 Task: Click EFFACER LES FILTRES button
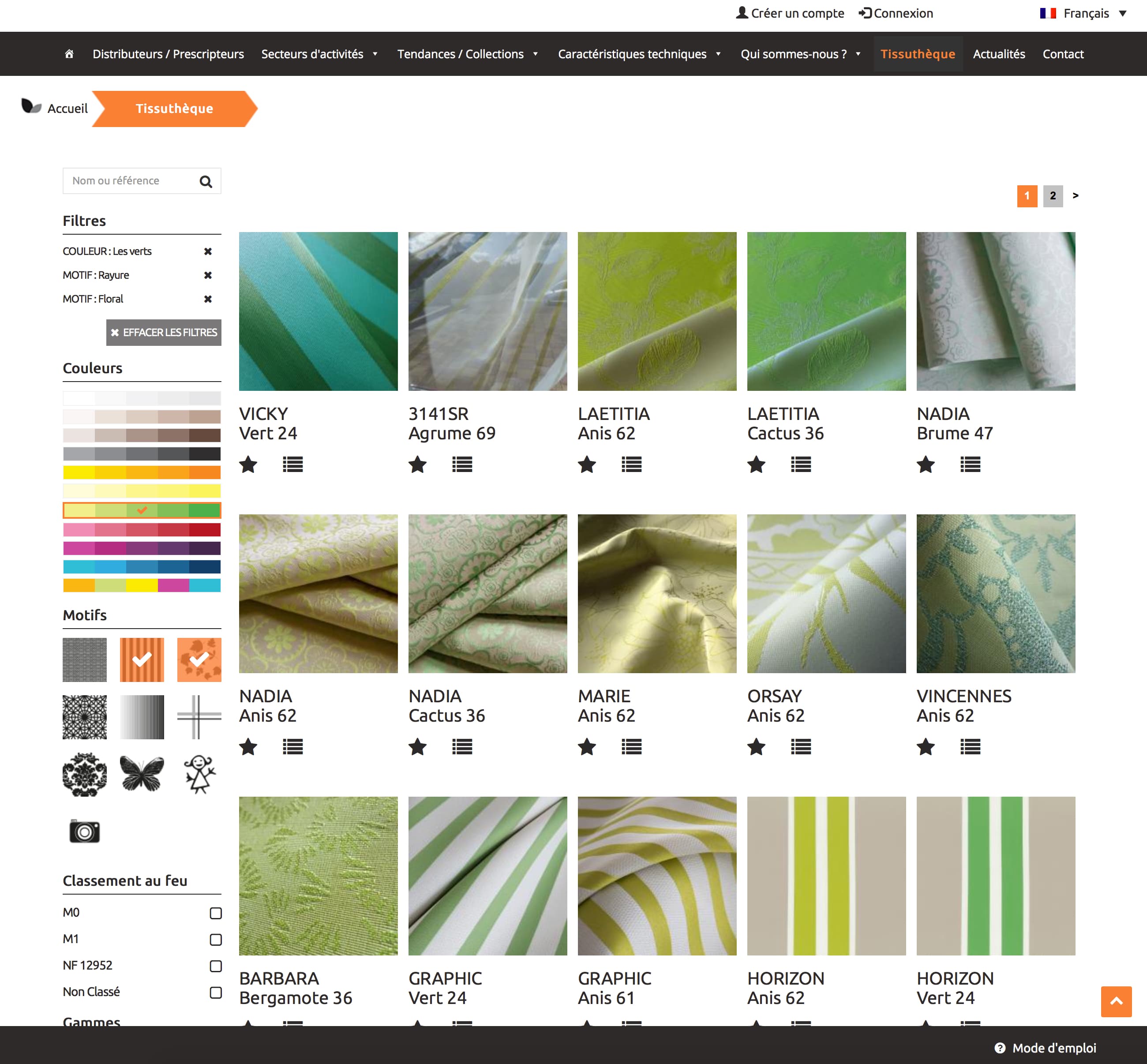click(164, 333)
